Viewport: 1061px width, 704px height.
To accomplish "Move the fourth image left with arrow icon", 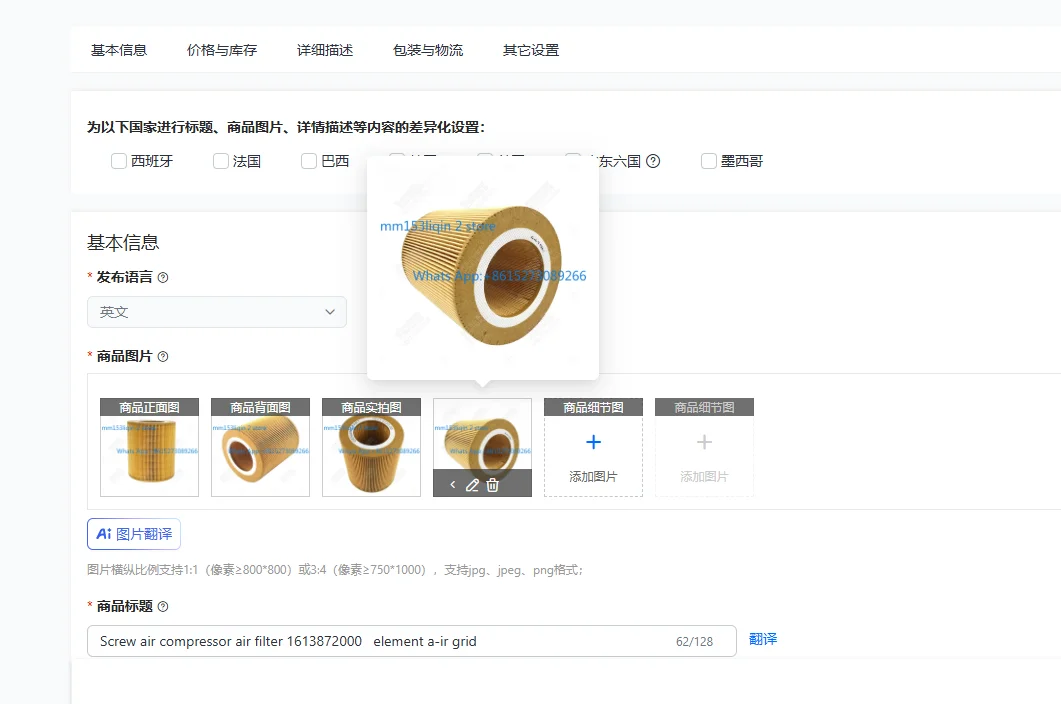I will [x=453, y=485].
